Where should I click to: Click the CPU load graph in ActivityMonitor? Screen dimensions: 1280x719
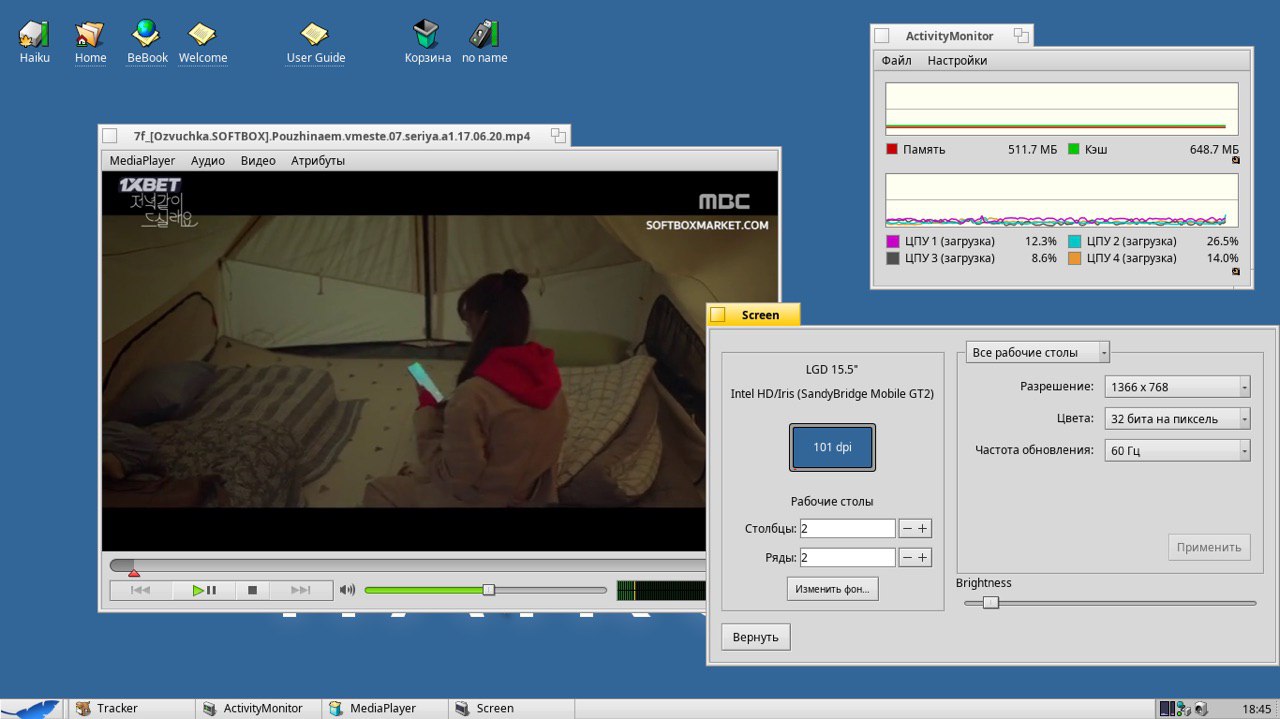[x=1062, y=200]
